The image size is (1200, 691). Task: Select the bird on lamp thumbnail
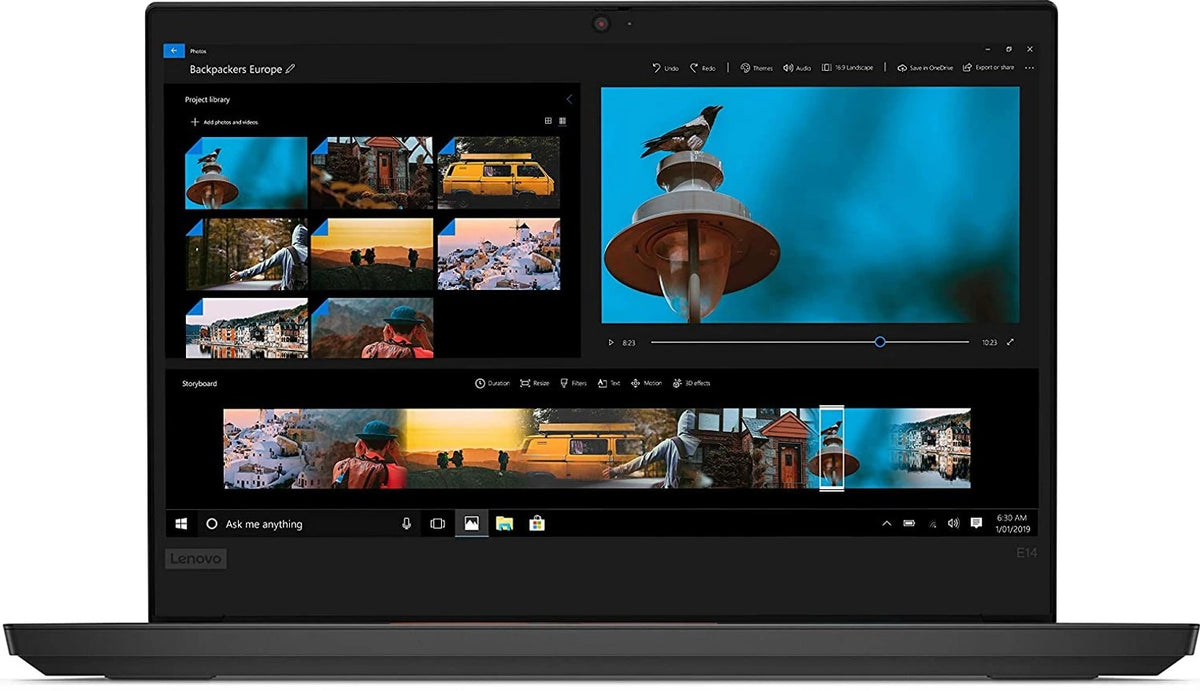(246, 172)
